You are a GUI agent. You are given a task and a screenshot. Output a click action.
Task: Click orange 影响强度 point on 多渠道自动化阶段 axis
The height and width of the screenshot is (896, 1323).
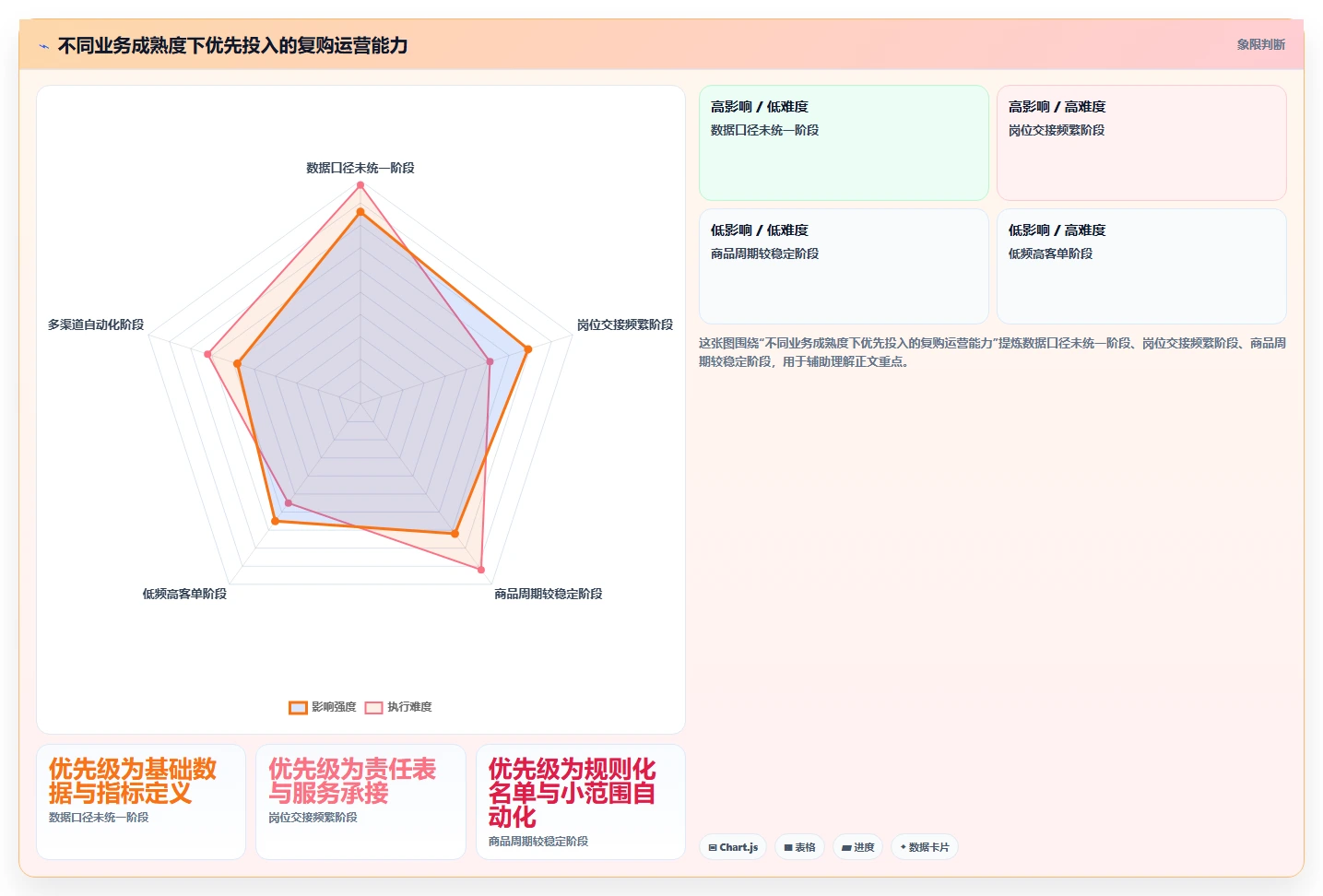(x=238, y=364)
